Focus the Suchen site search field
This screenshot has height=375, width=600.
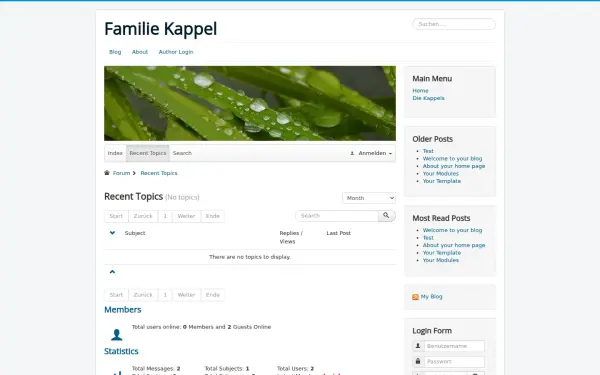coord(454,24)
